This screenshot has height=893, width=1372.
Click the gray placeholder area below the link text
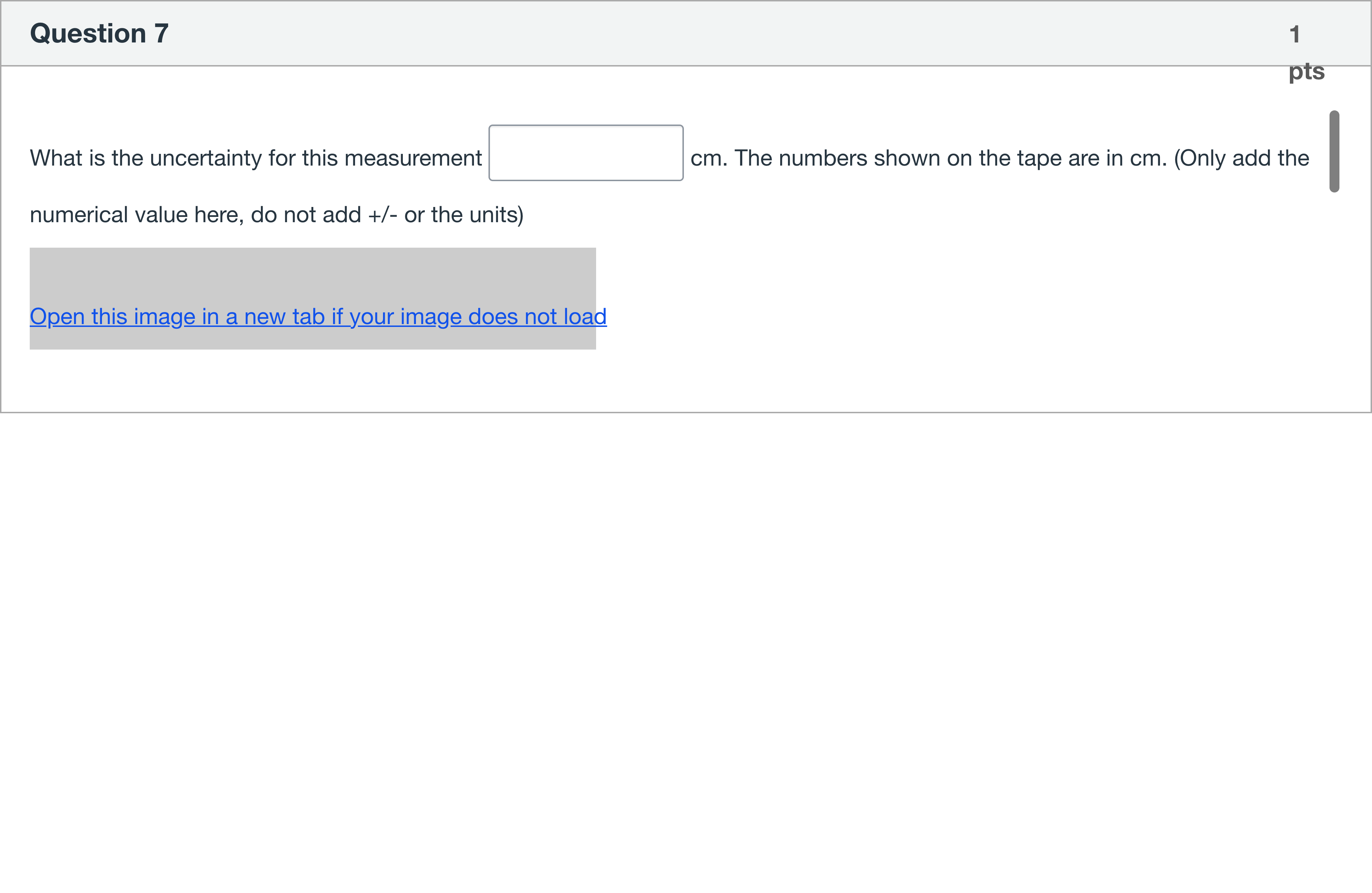[x=312, y=340]
